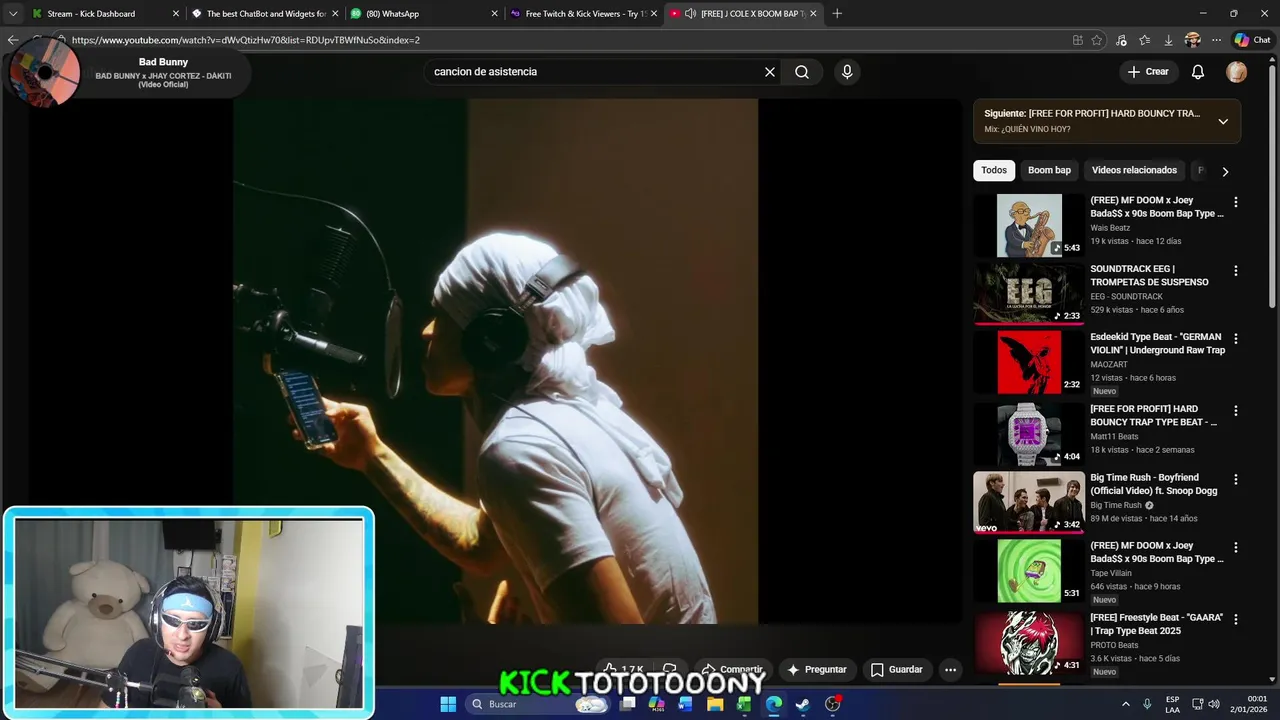Open the SOUNDTRACK EEG trumpets video title
Screen dimensions: 1280x720
click(x=1149, y=275)
